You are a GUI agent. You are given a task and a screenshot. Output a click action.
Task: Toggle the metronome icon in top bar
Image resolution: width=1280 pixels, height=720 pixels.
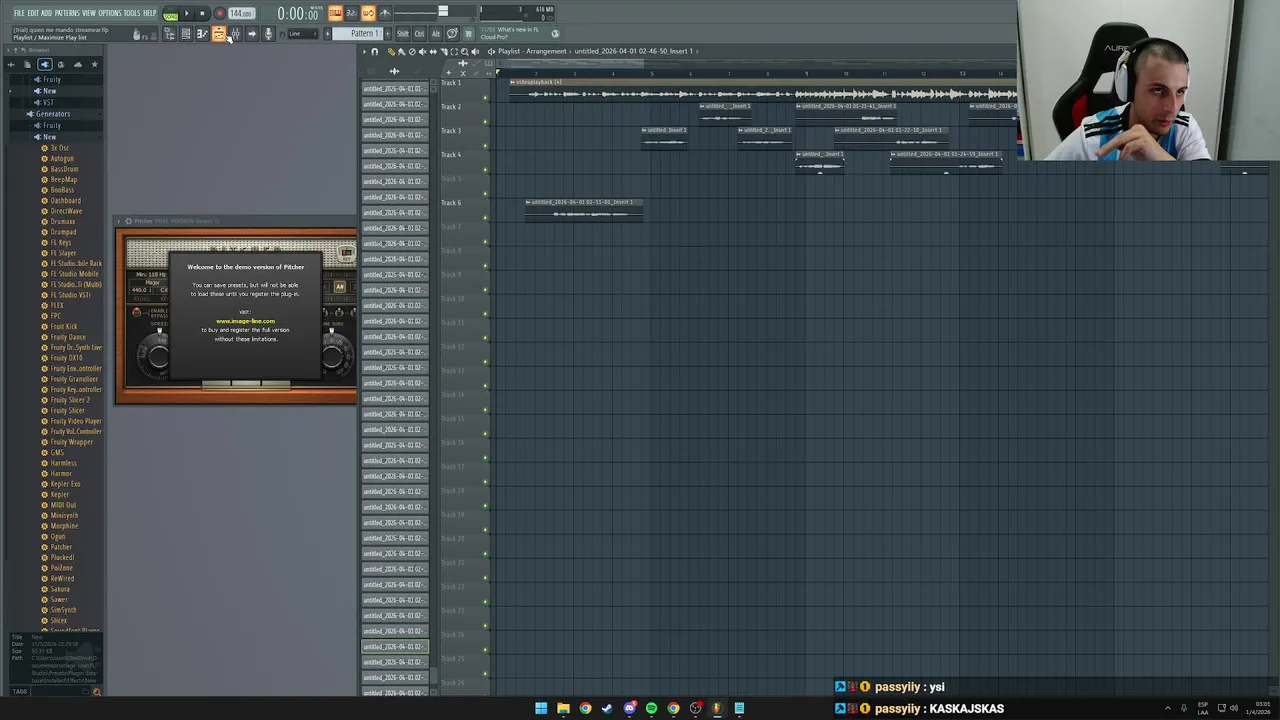pos(384,13)
